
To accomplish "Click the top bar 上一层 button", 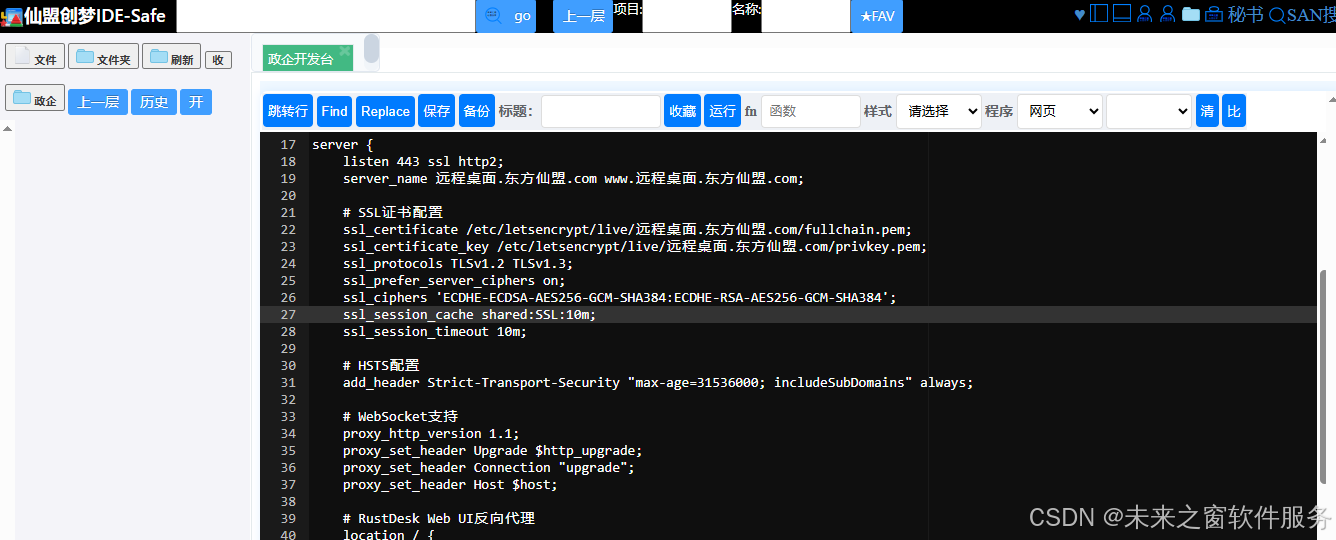I will (583, 16).
